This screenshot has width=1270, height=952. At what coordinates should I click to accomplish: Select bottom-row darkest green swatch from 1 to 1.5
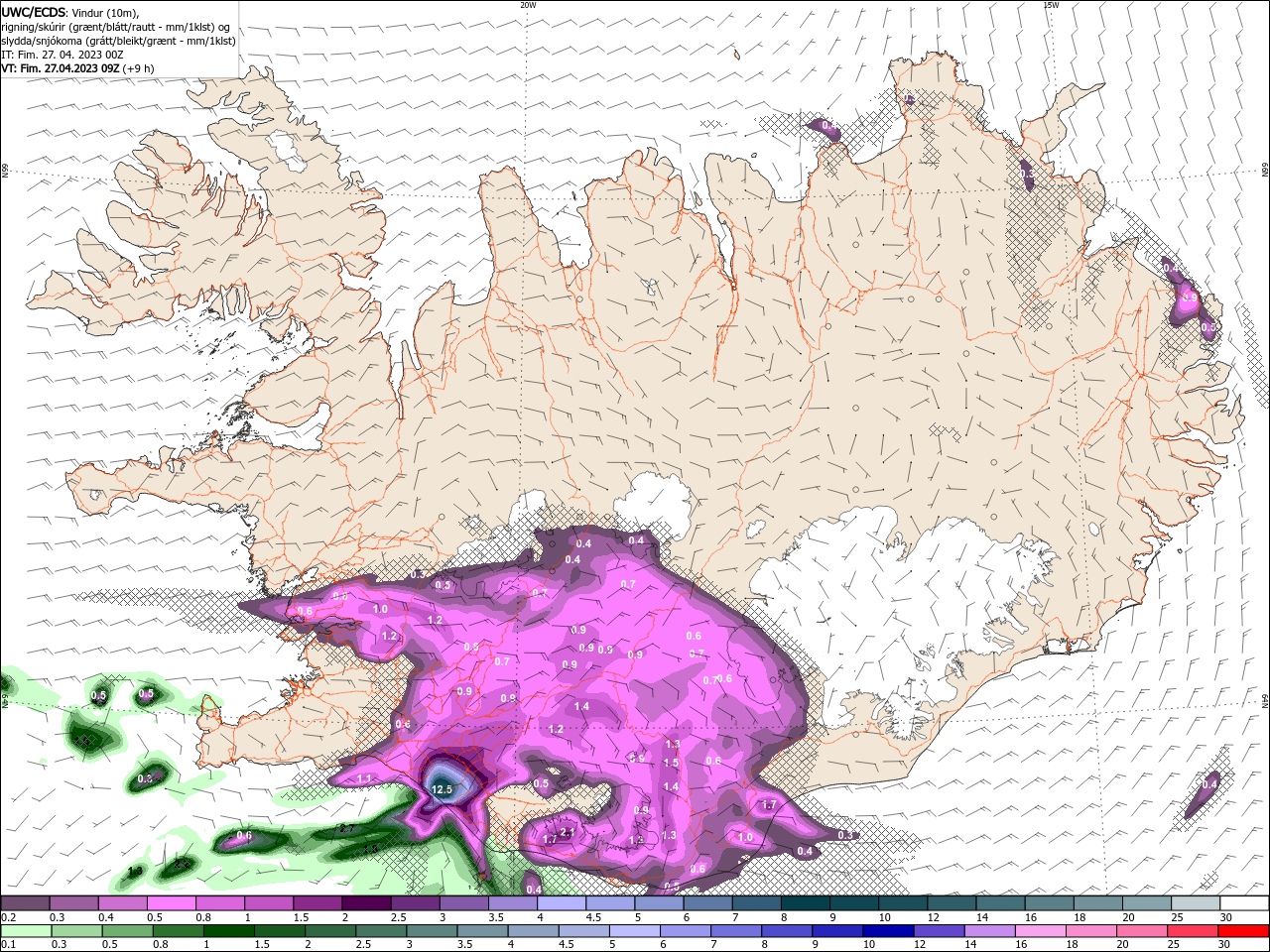tap(228, 931)
